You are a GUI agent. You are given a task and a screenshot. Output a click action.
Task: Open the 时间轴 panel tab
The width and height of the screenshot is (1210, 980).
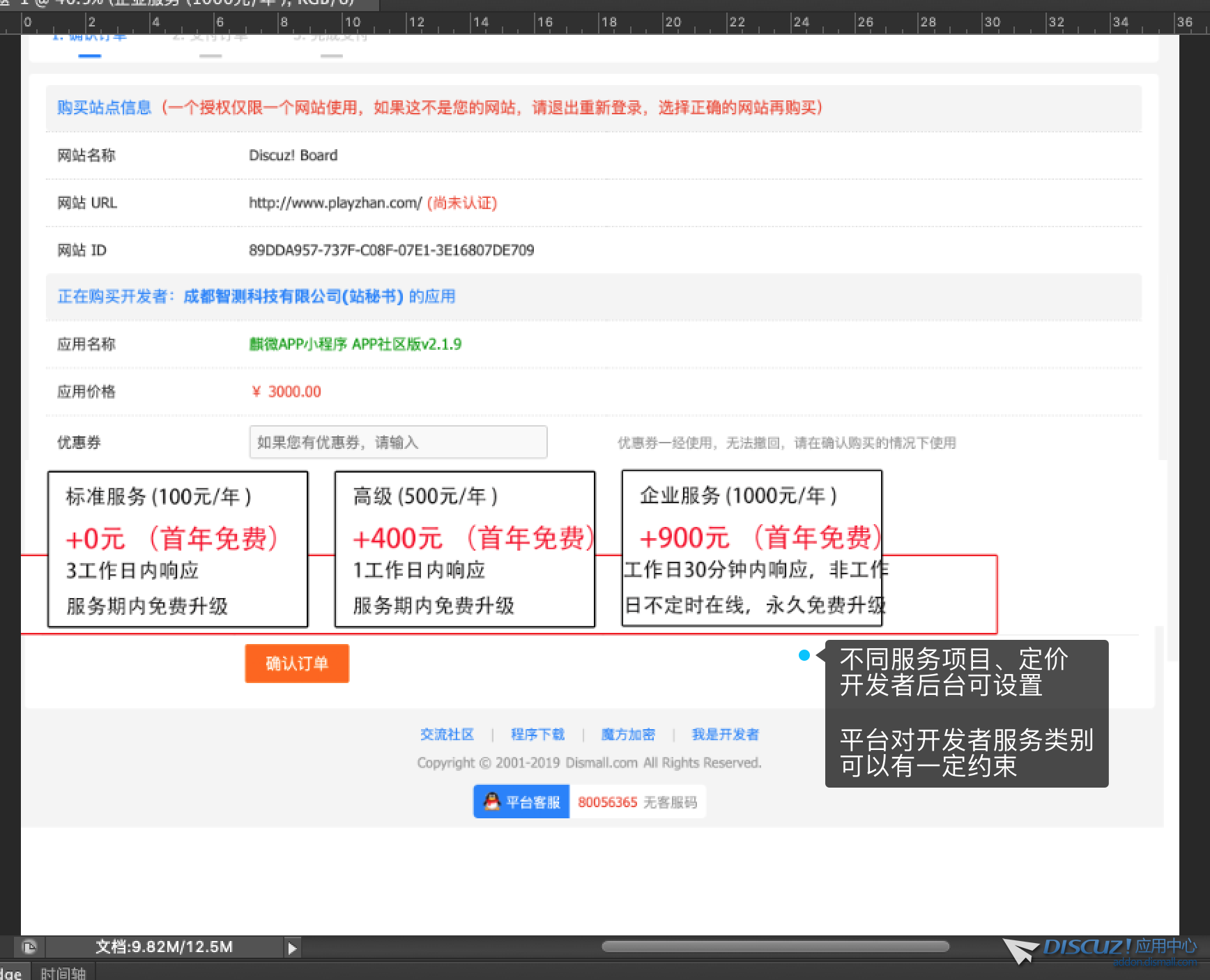pos(63,973)
